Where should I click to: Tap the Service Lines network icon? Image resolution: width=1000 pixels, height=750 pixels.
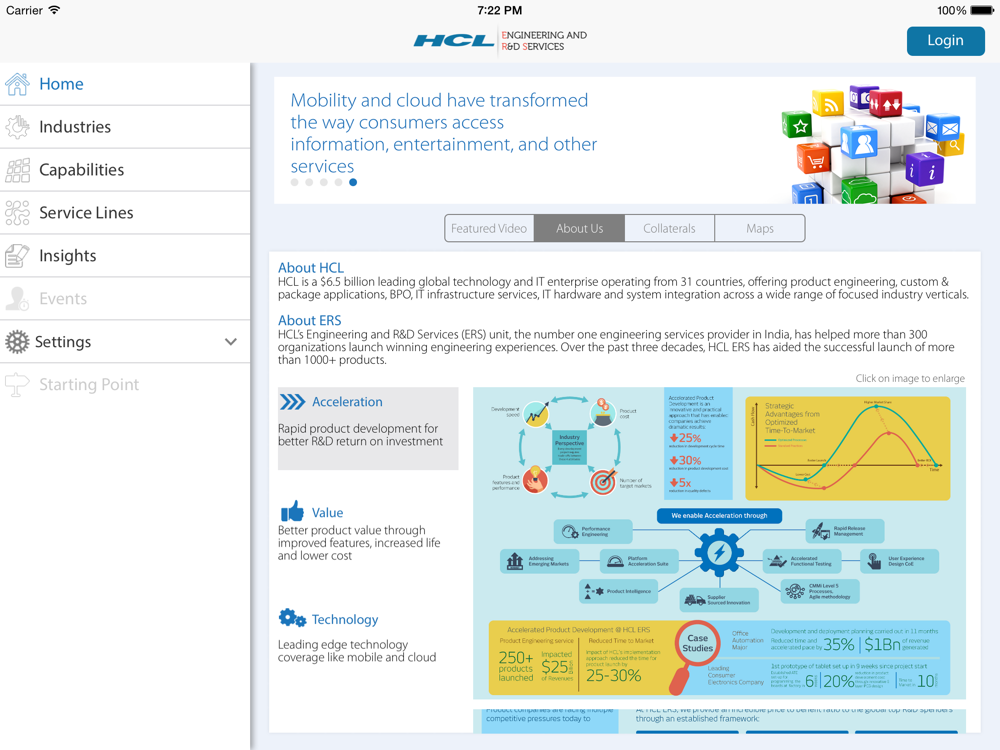coord(17,212)
